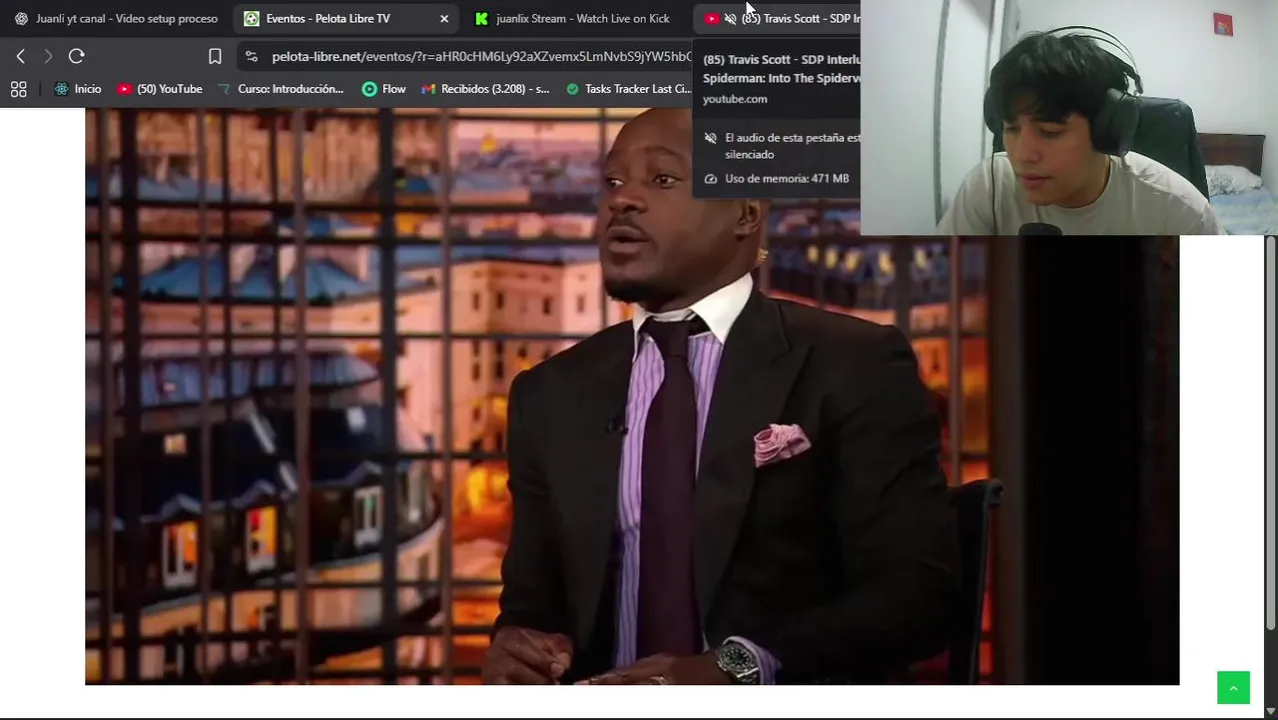This screenshot has width=1278, height=720.
Task: Open Curso: Introducción bookmark
Action: (281, 89)
